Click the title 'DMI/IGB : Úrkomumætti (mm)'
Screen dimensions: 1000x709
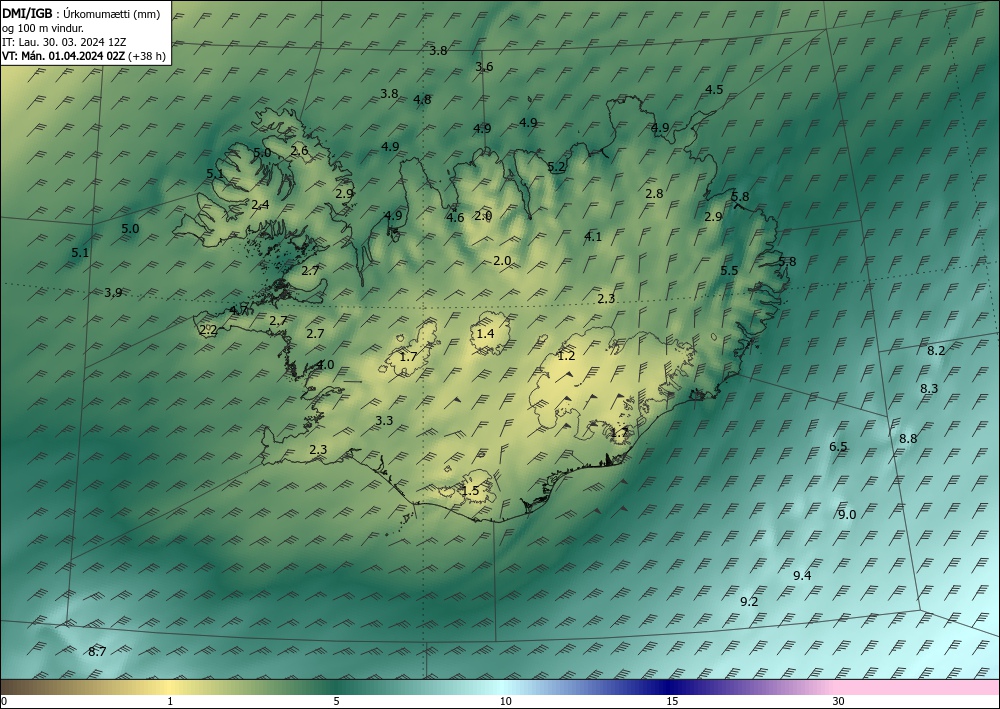pos(81,14)
